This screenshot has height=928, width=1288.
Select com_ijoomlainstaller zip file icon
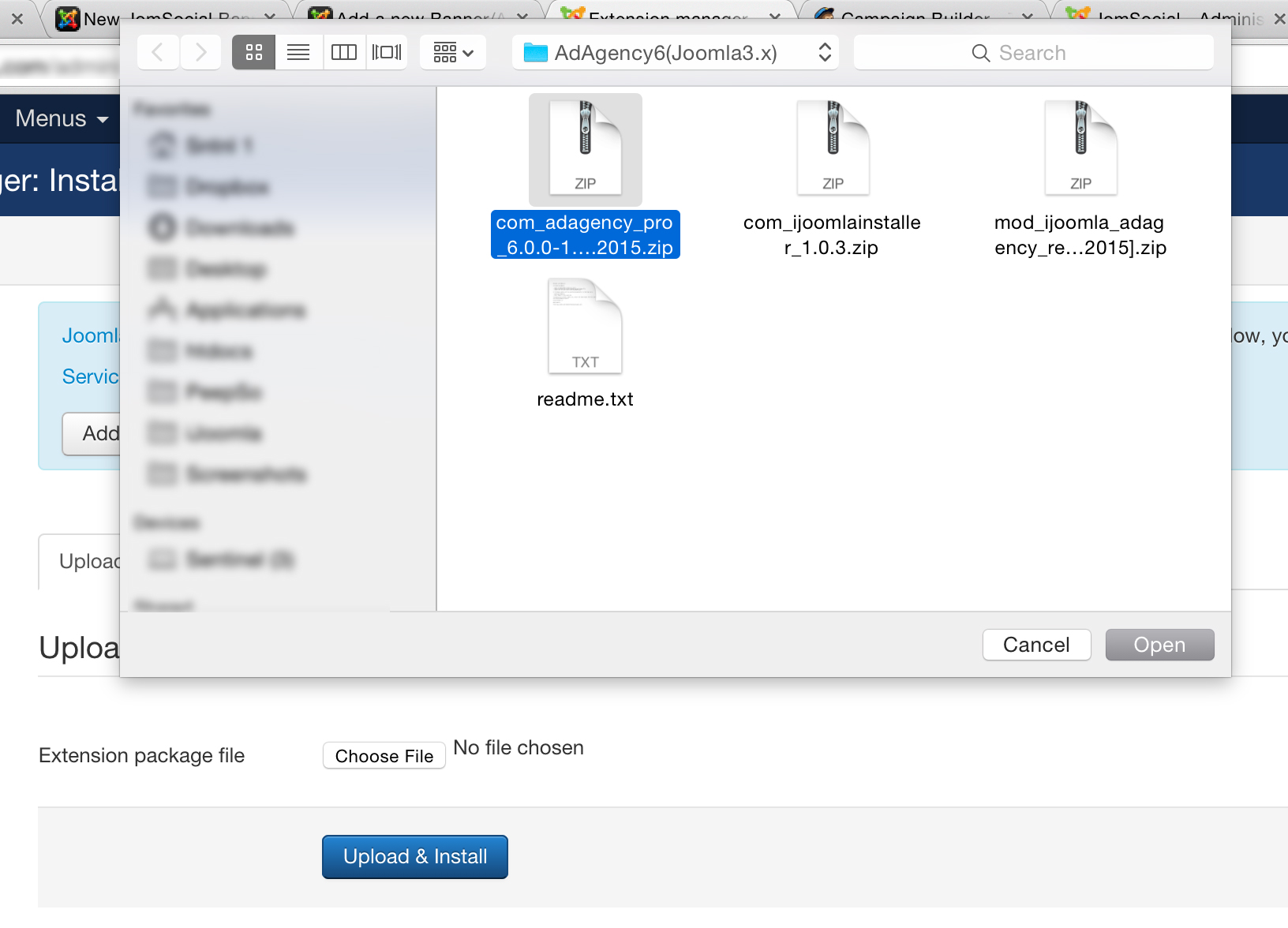833,148
